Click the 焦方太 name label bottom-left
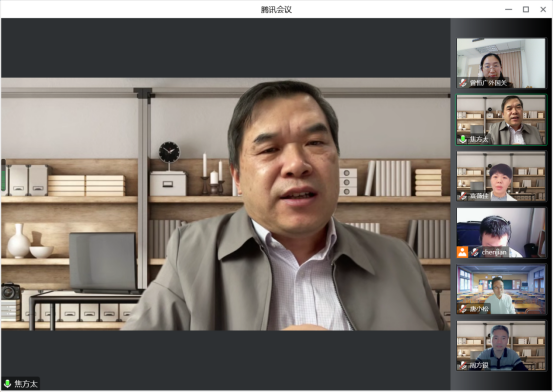 pos(26,384)
